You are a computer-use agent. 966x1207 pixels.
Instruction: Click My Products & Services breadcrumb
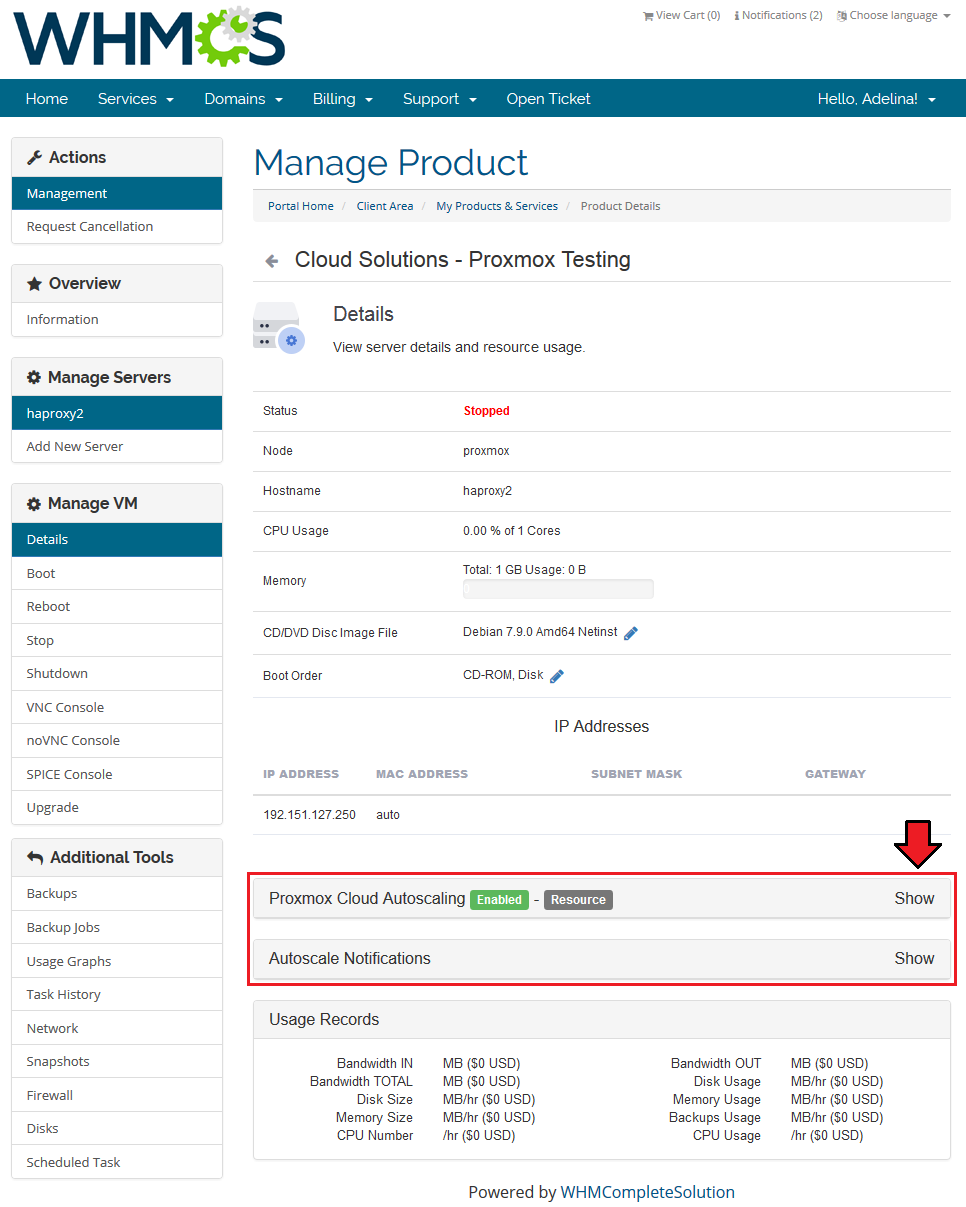click(497, 206)
